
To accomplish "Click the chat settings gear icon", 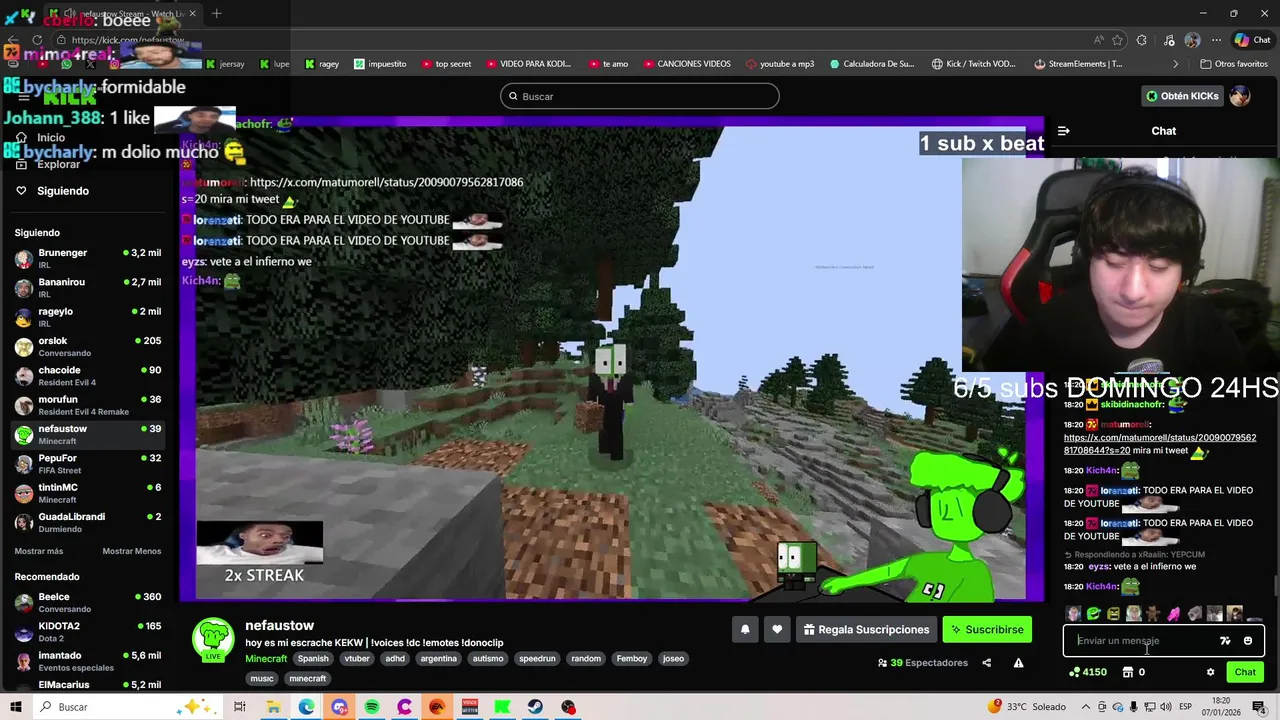I will (1210, 672).
